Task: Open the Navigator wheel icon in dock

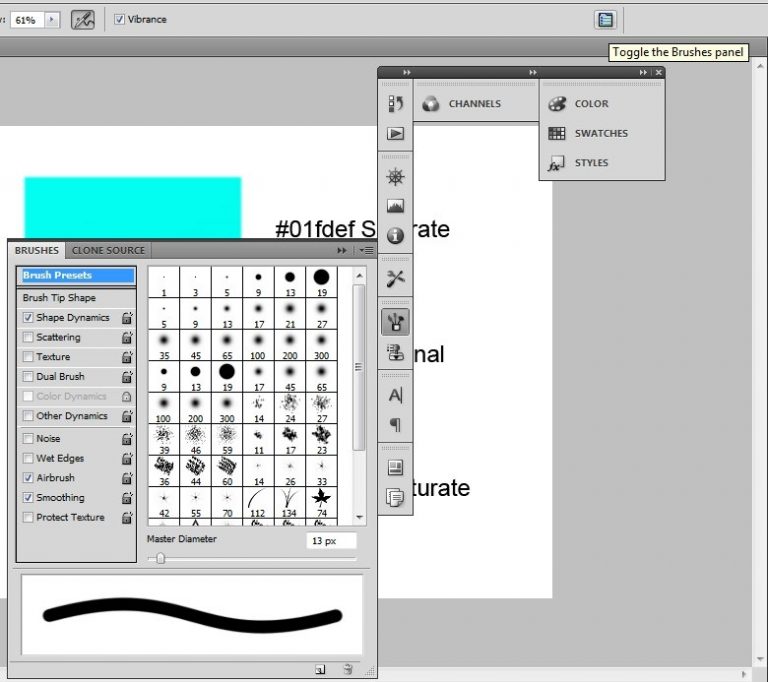Action: click(395, 176)
